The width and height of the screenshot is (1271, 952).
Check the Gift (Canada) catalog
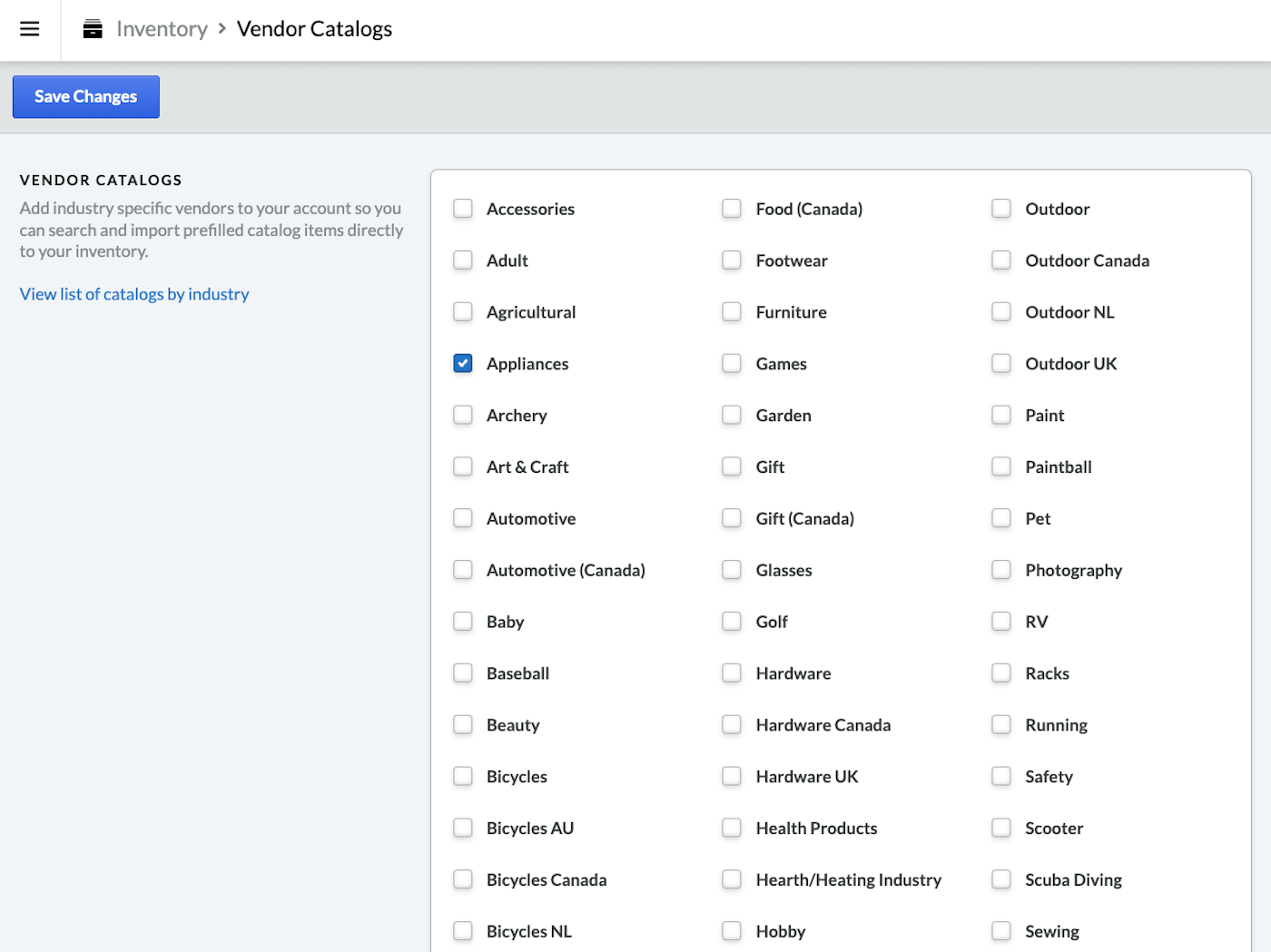(732, 518)
